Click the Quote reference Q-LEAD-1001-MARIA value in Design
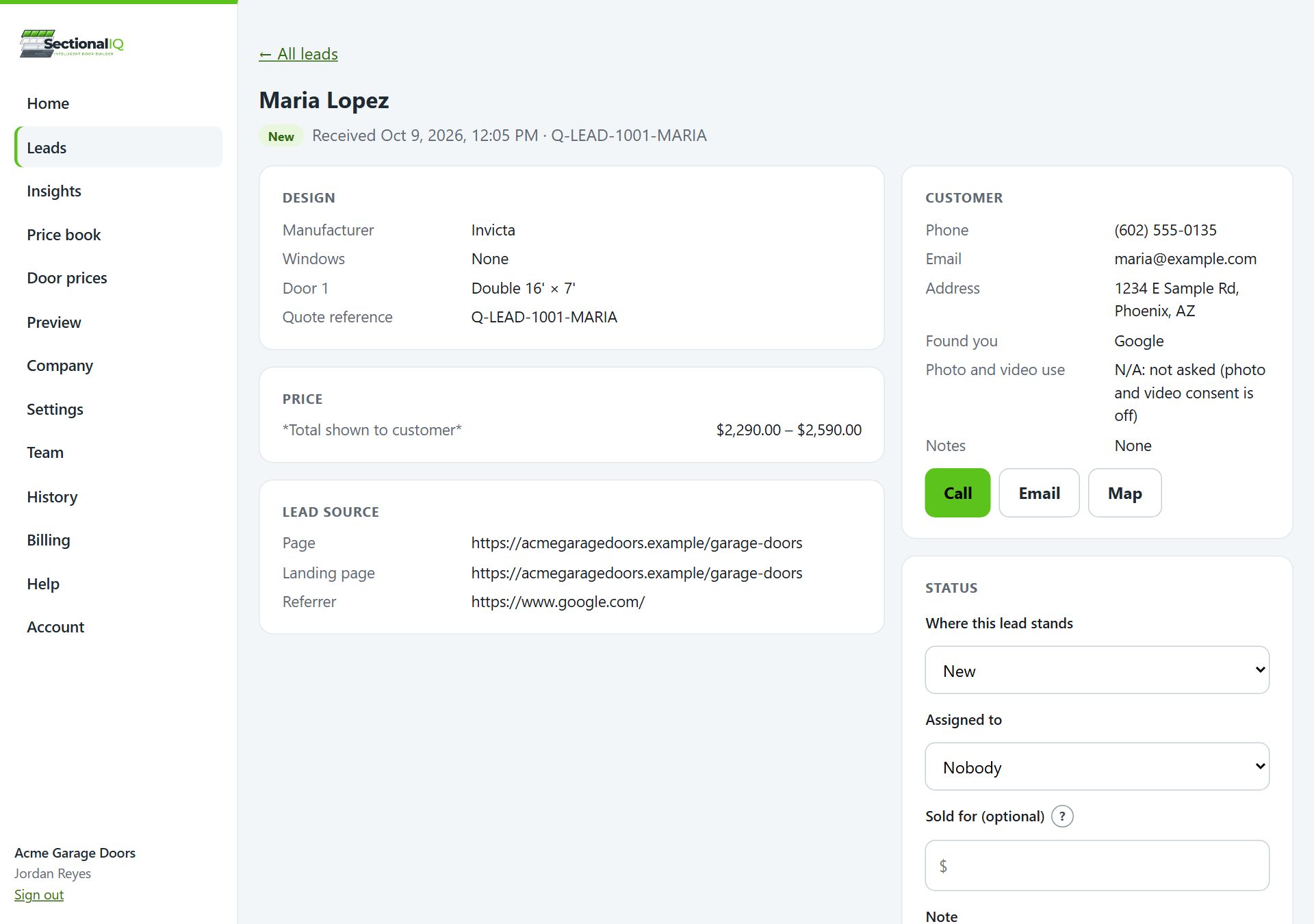Viewport: 1314px width, 924px height. pyautogui.click(x=544, y=317)
